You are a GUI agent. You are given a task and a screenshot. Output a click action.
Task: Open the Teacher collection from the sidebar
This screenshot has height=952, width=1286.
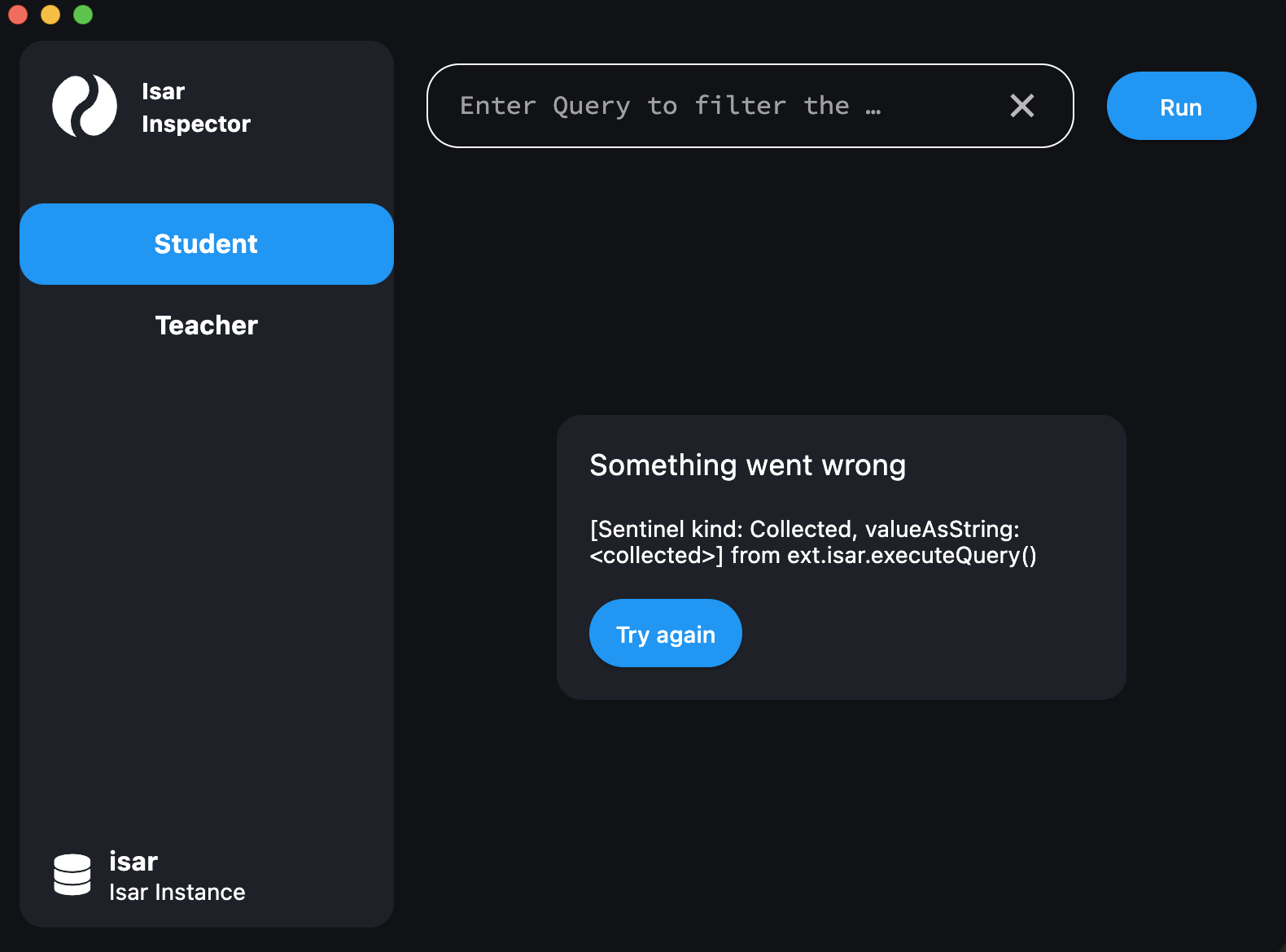[x=206, y=325]
